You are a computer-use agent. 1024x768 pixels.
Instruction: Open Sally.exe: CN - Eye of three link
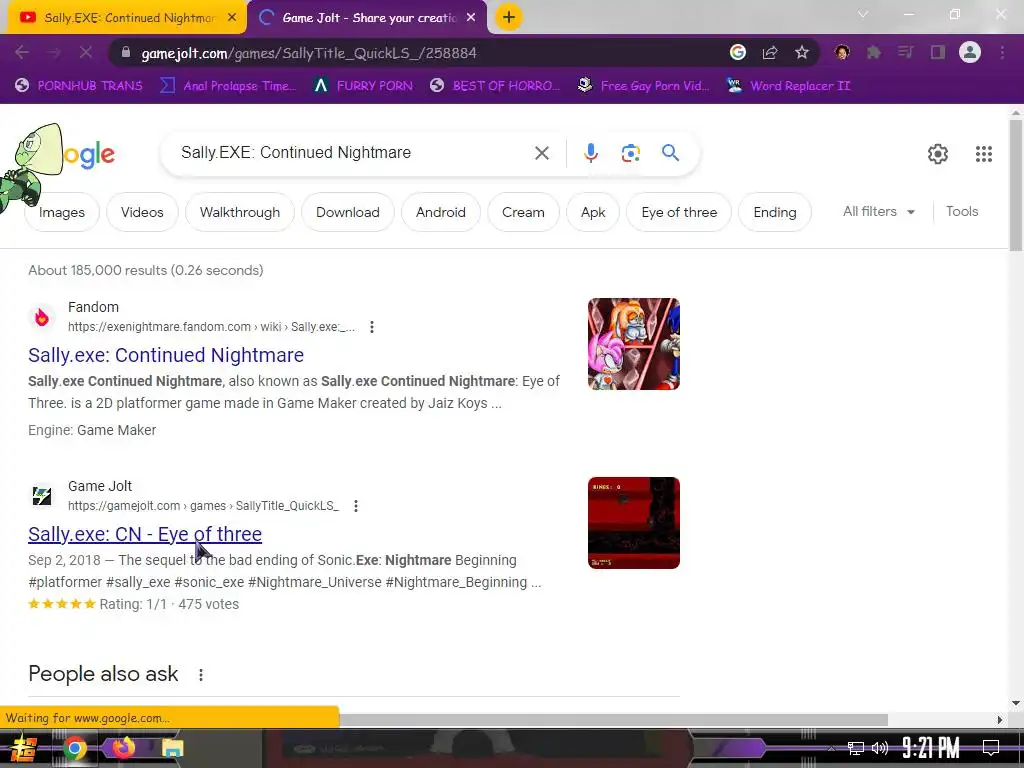(x=145, y=534)
